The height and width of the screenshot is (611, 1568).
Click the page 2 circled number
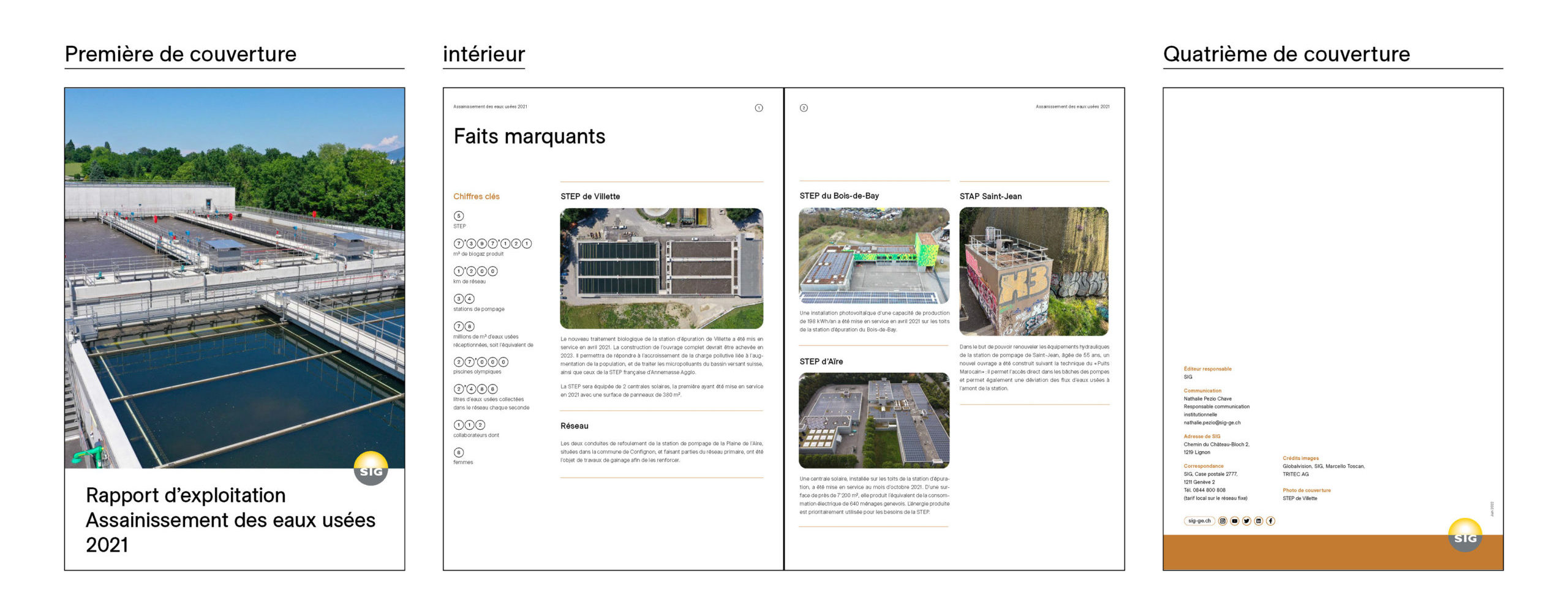(804, 108)
